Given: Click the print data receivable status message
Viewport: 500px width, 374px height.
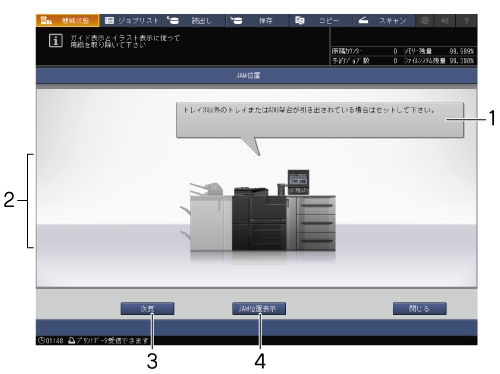Looking at the screenshot, I should point(109,341).
